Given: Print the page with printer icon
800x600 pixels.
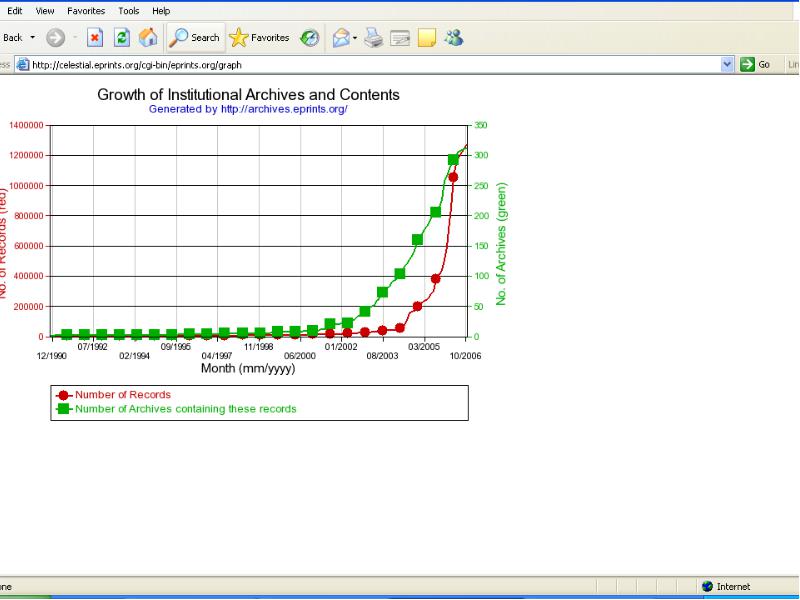Looking at the screenshot, I should click(x=373, y=38).
